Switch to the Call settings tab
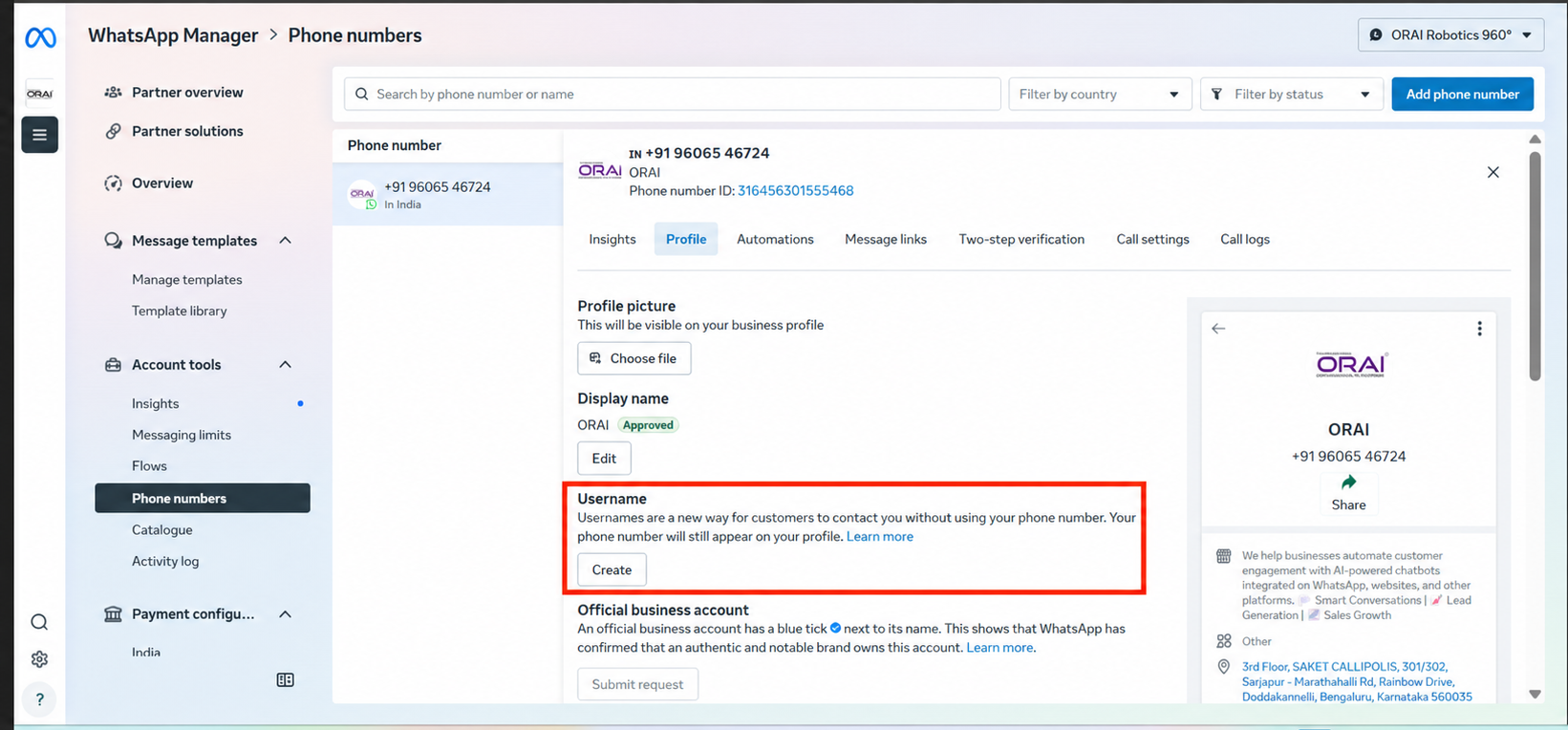1568x730 pixels. pyautogui.click(x=1152, y=240)
